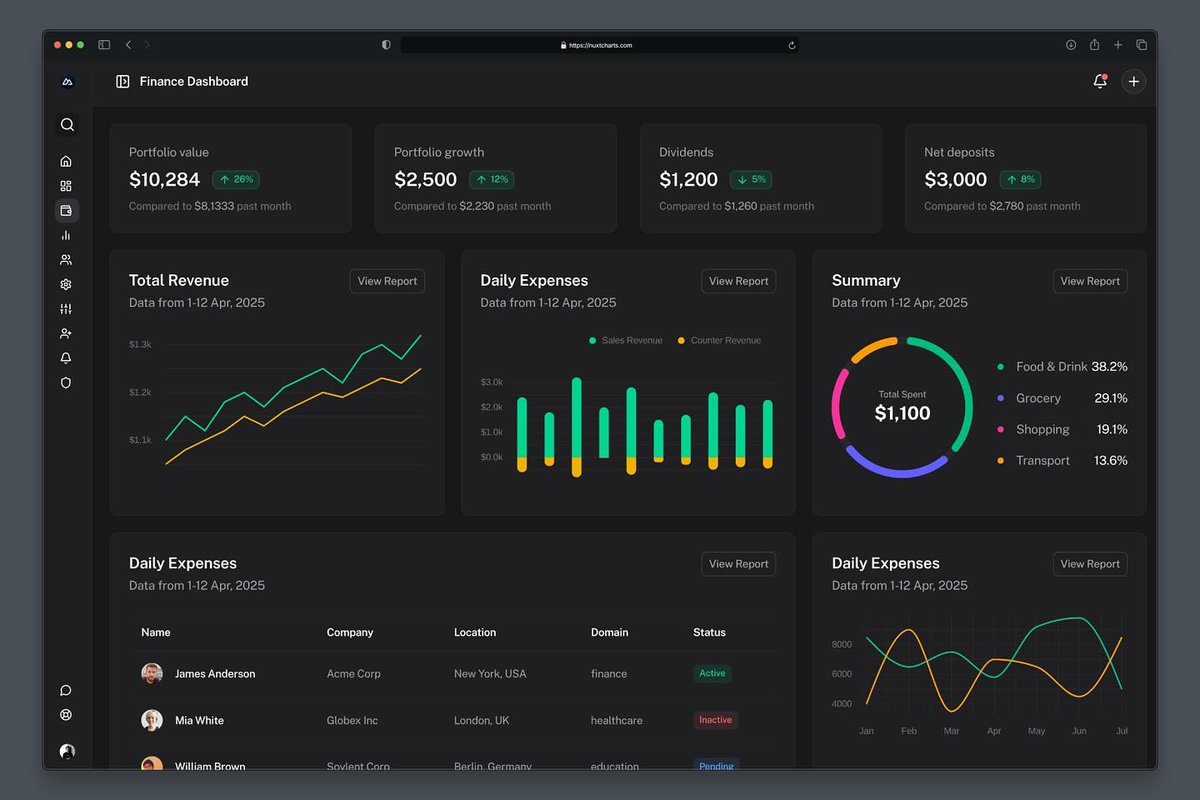Click the 12% badge on Portfolio growth

[492, 180]
